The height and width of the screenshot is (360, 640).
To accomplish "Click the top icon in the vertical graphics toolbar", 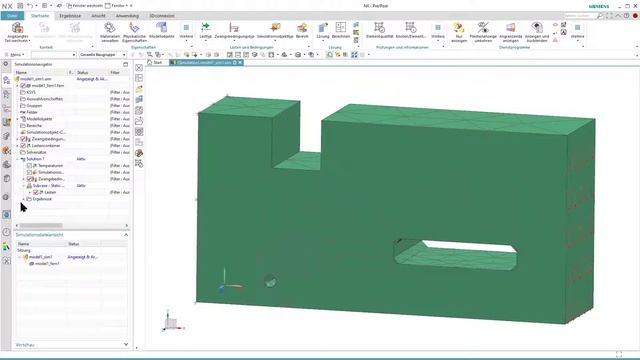I will tap(139, 68).
